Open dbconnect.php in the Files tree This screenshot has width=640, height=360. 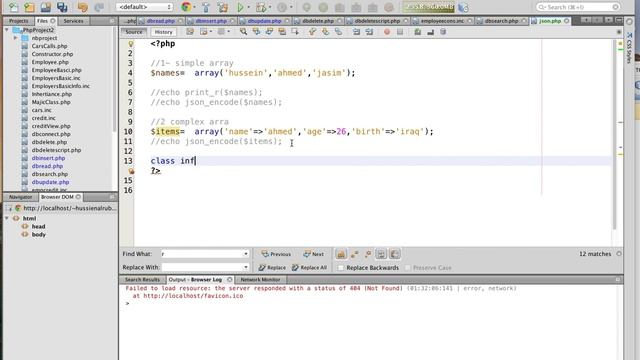pyautogui.click(x=51, y=134)
